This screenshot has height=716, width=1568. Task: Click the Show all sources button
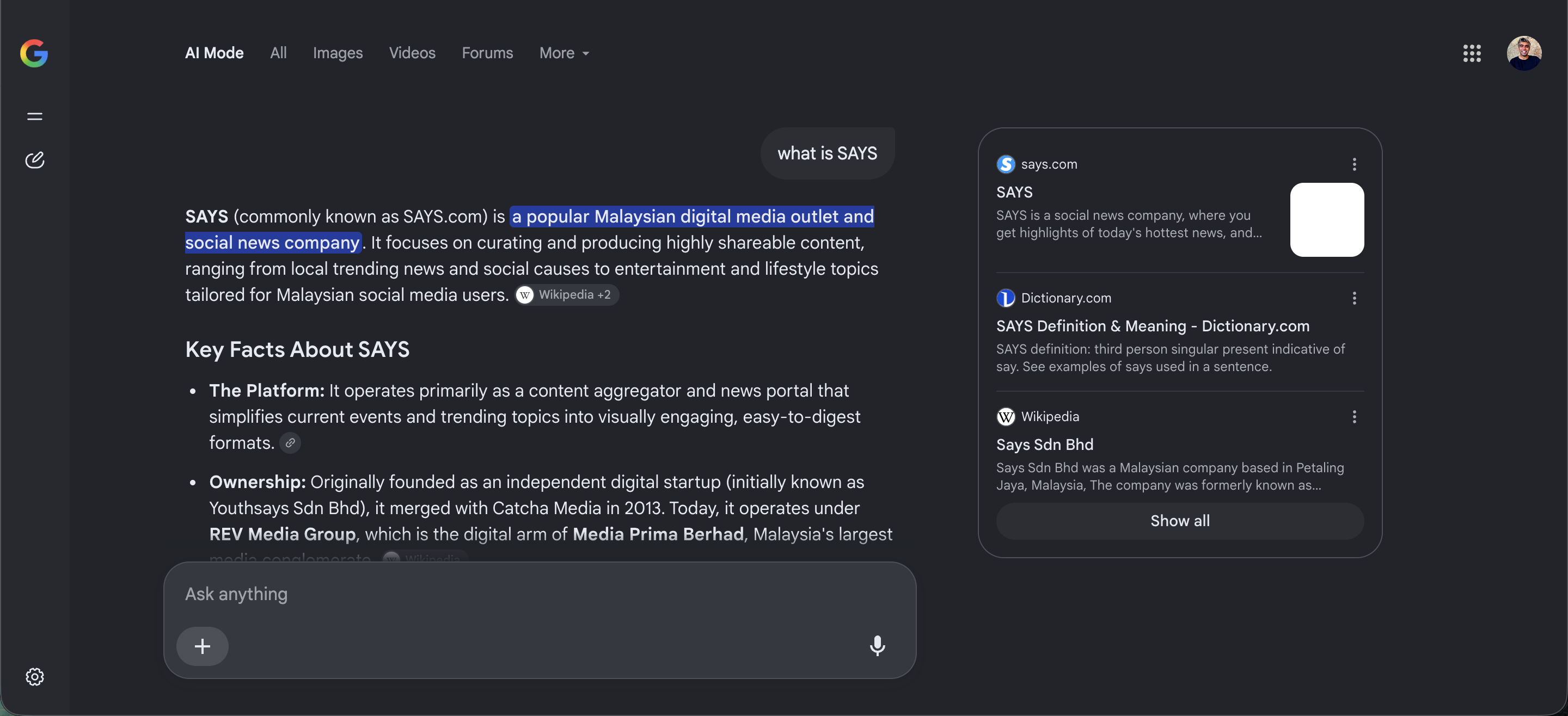[1180, 521]
